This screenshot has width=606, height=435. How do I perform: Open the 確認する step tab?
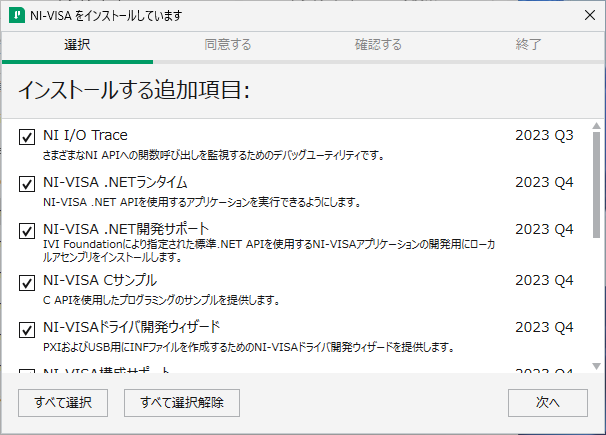click(x=378, y=45)
